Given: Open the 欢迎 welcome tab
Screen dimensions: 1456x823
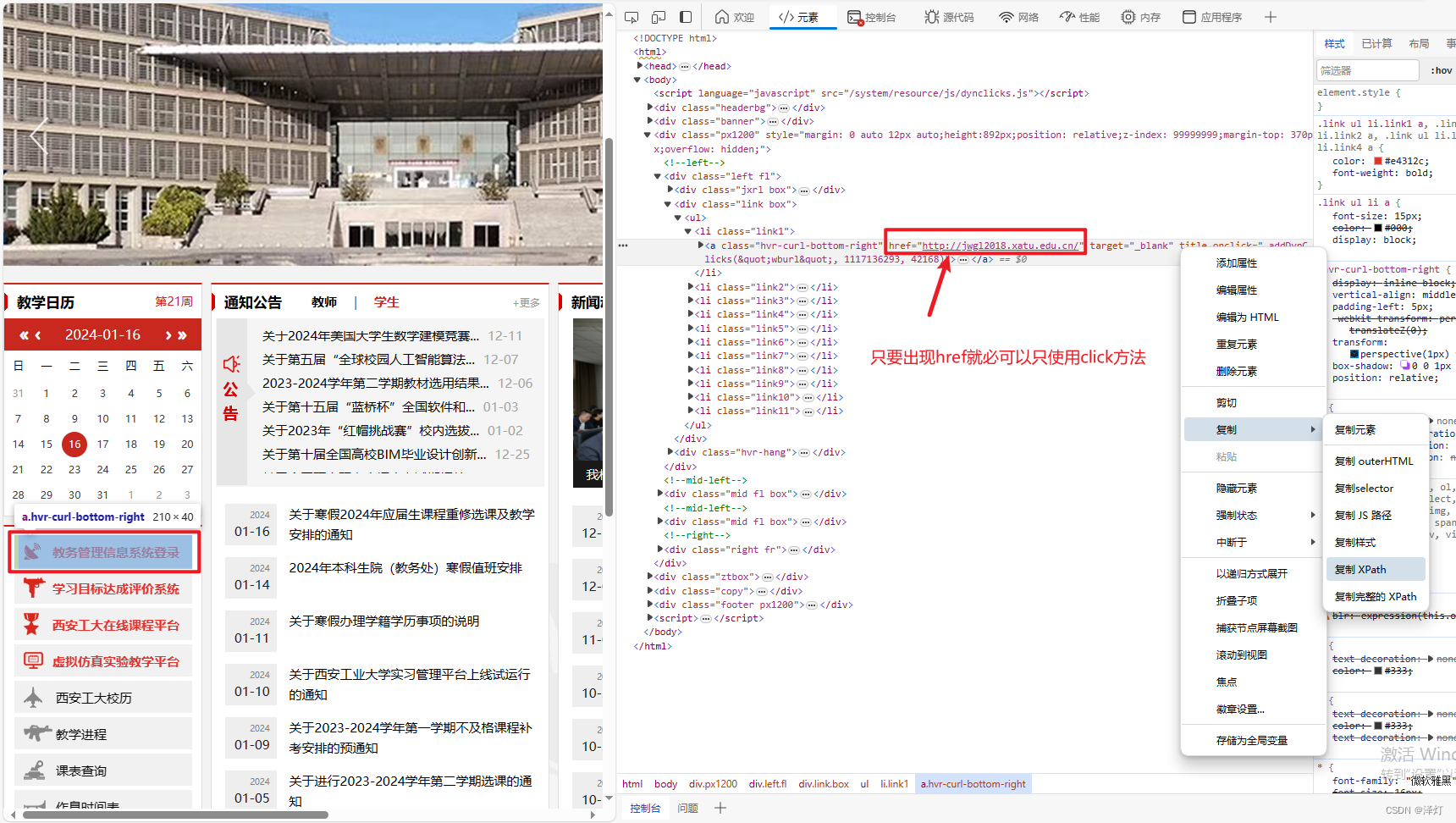Looking at the screenshot, I should (x=735, y=17).
